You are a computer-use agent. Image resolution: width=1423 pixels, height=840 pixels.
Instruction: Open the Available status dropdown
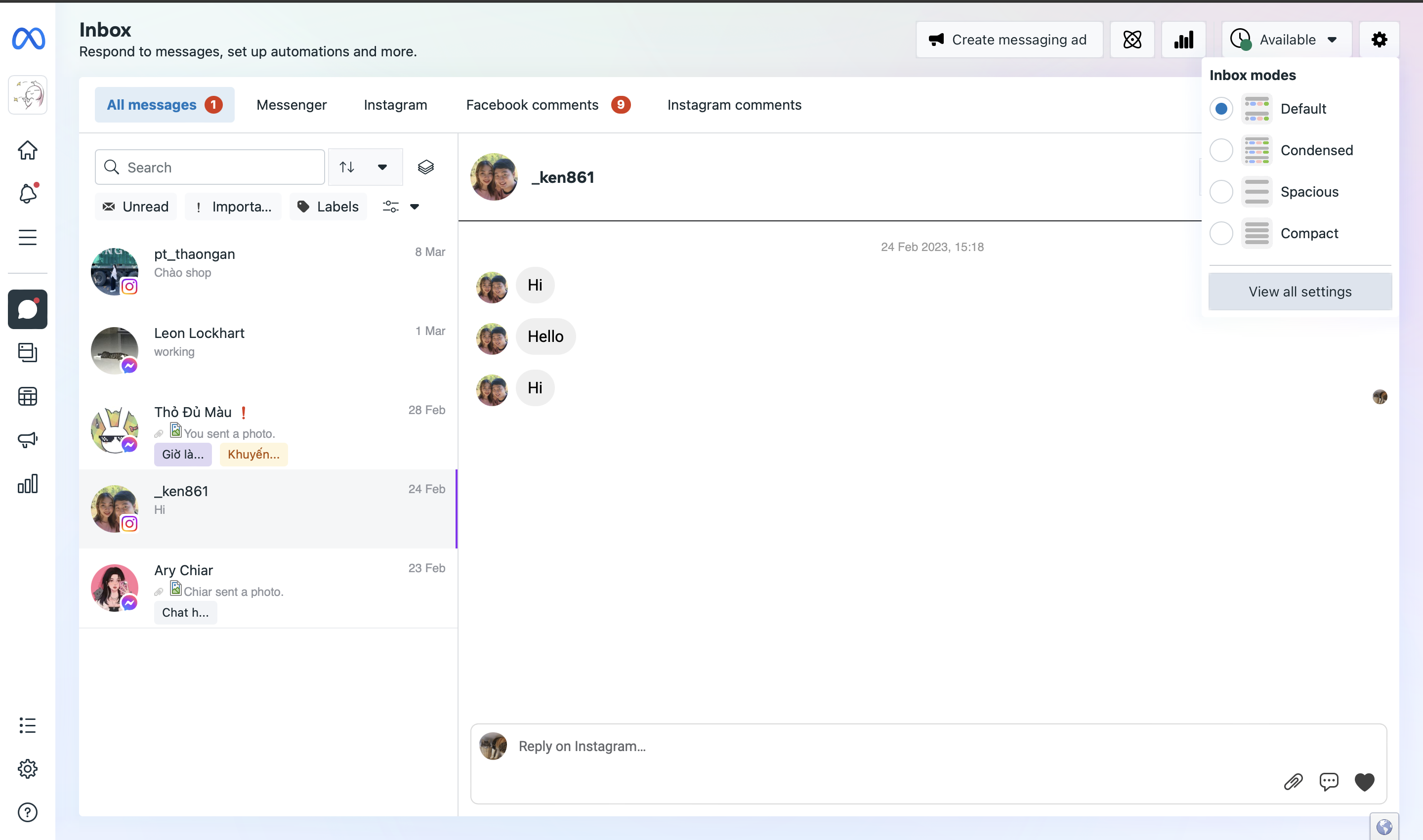coord(1286,40)
